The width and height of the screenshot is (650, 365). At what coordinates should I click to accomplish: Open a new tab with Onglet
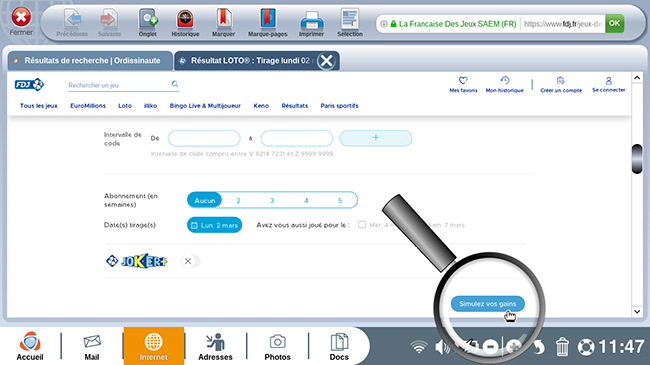point(148,23)
